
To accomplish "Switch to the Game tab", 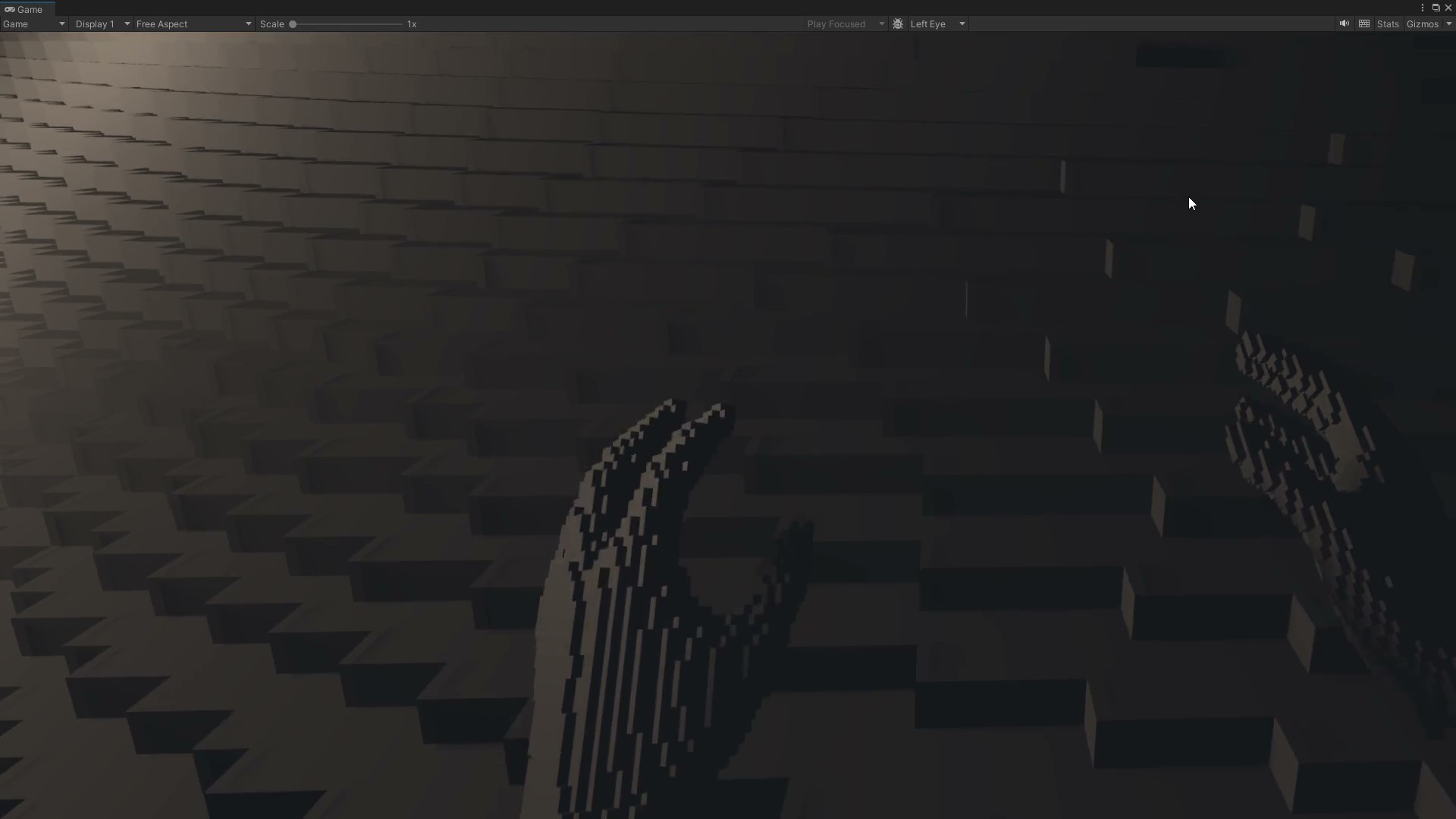I will pyautogui.click(x=27, y=9).
